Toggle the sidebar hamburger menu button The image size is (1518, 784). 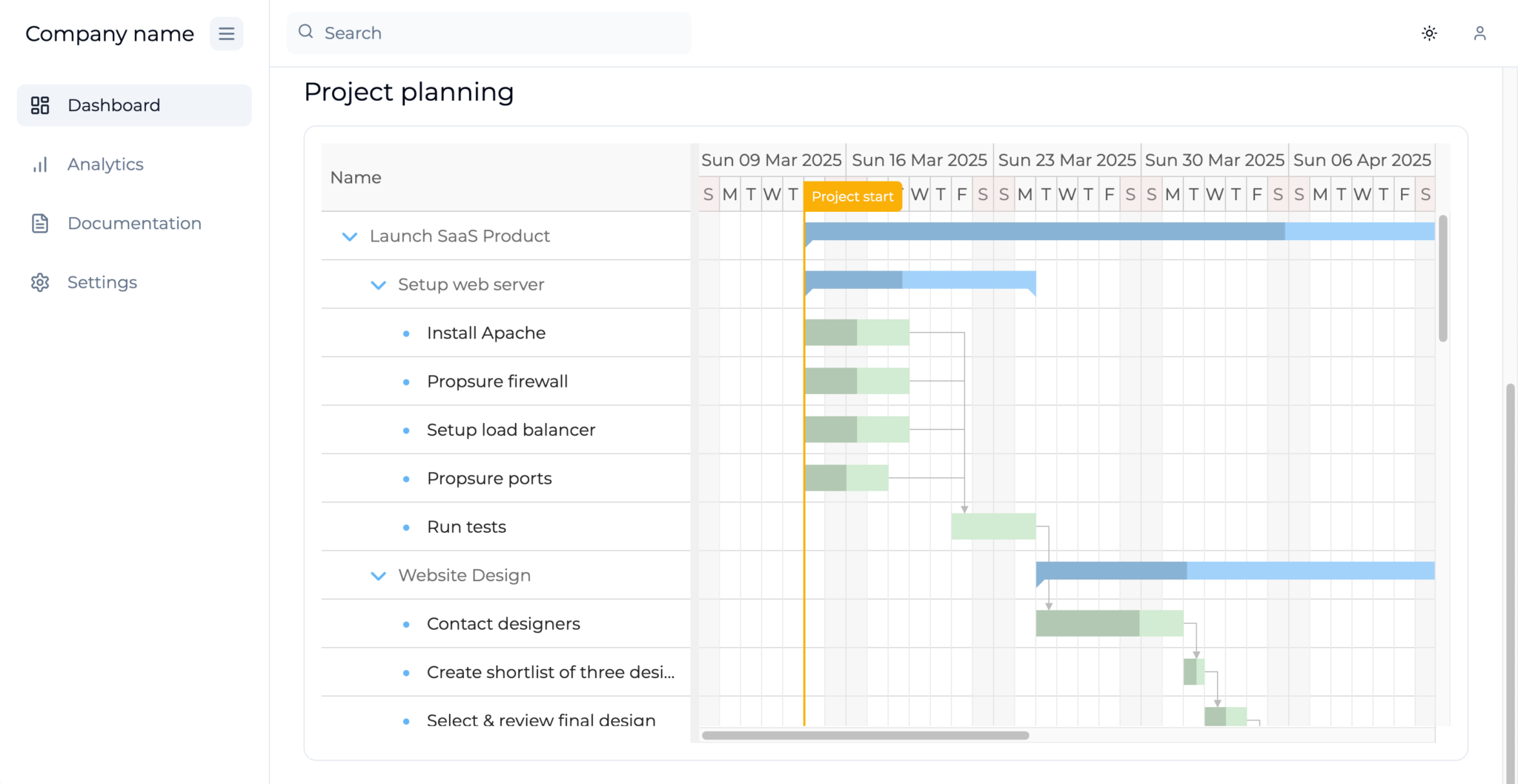point(226,33)
